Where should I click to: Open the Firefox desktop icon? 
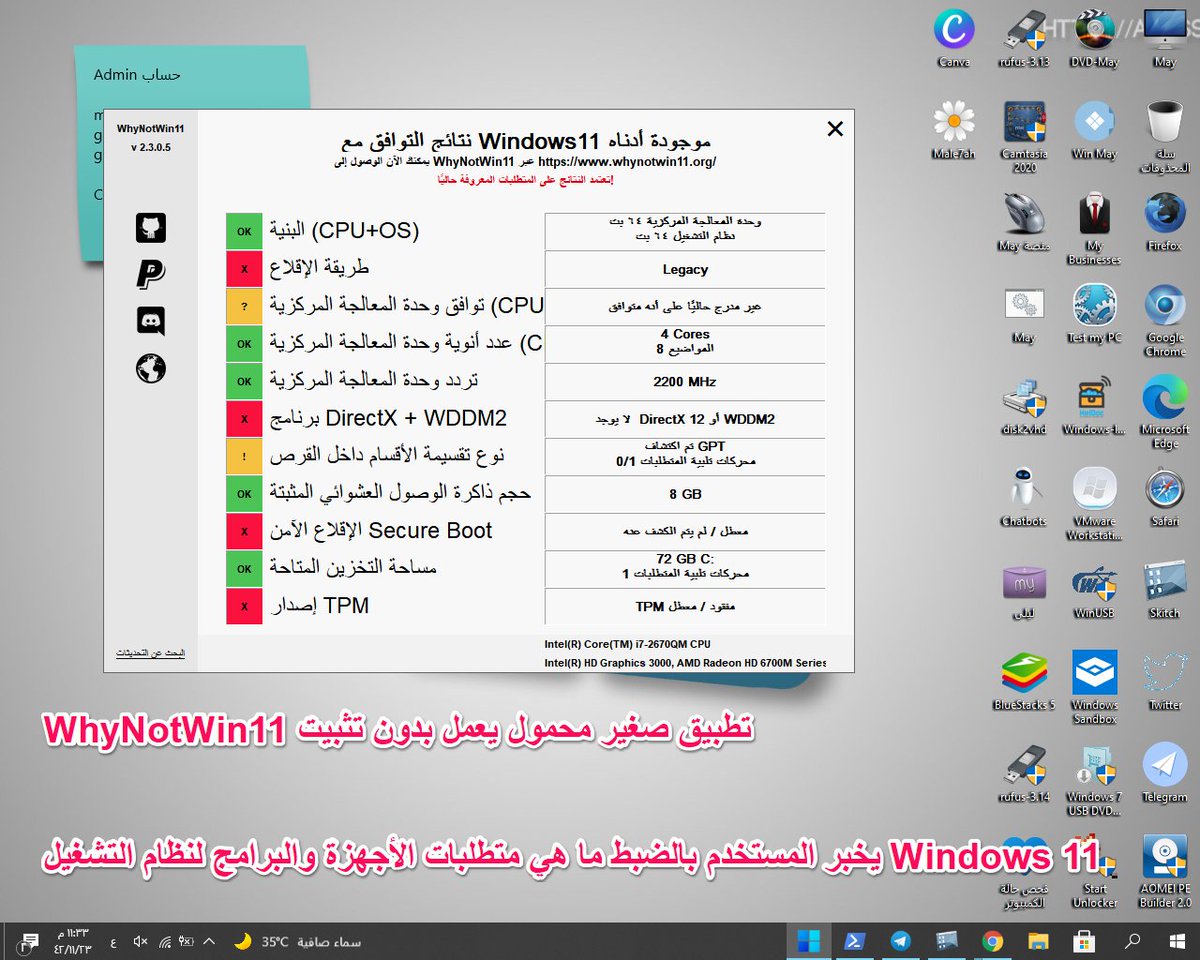pos(1165,220)
